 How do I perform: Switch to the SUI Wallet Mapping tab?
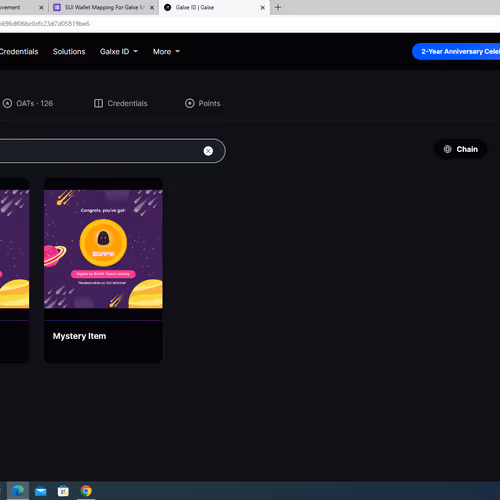[x=104, y=7]
